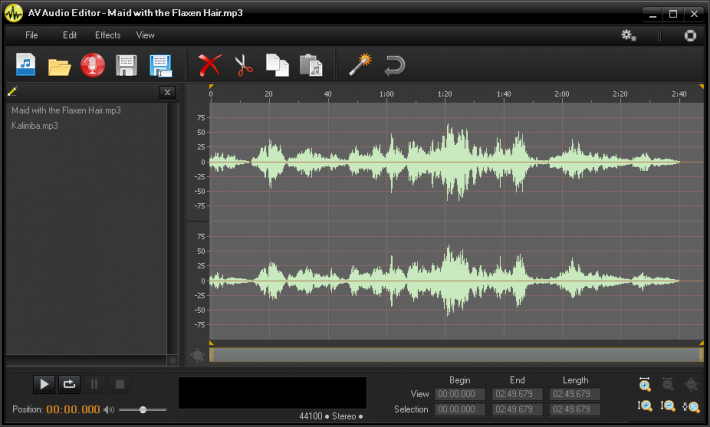The image size is (710, 427).
Task: Select Maid with the Flaxen Hair.mp3
Action: [x=66, y=110]
